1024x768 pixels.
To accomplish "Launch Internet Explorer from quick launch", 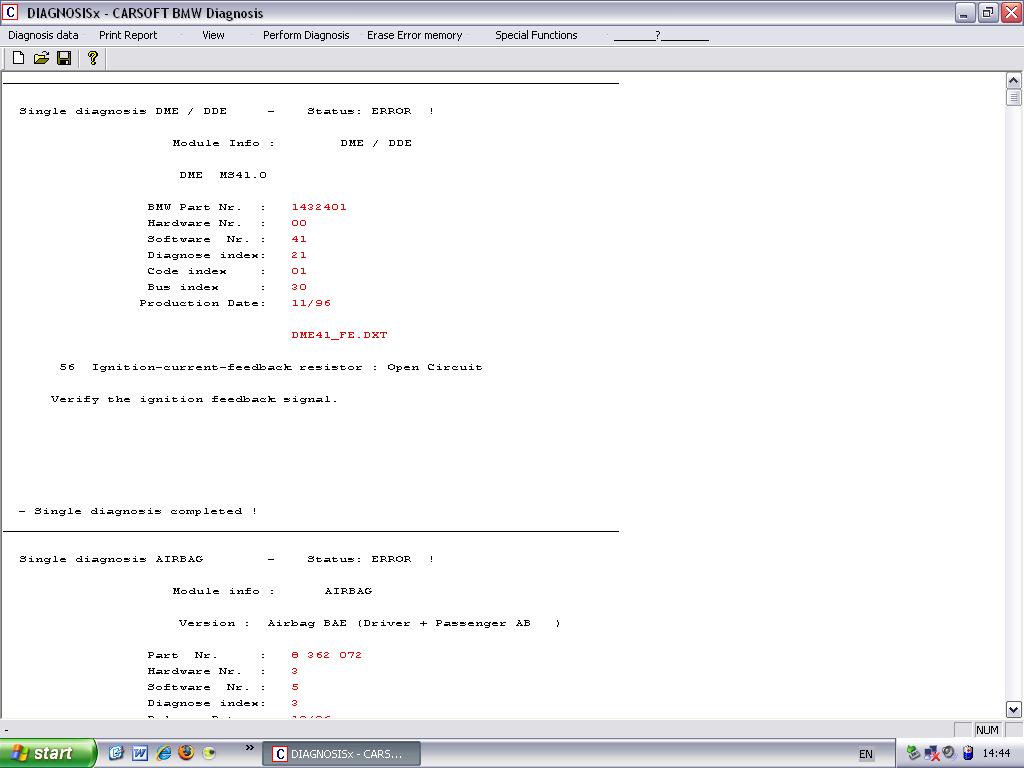I will pyautogui.click(x=163, y=753).
